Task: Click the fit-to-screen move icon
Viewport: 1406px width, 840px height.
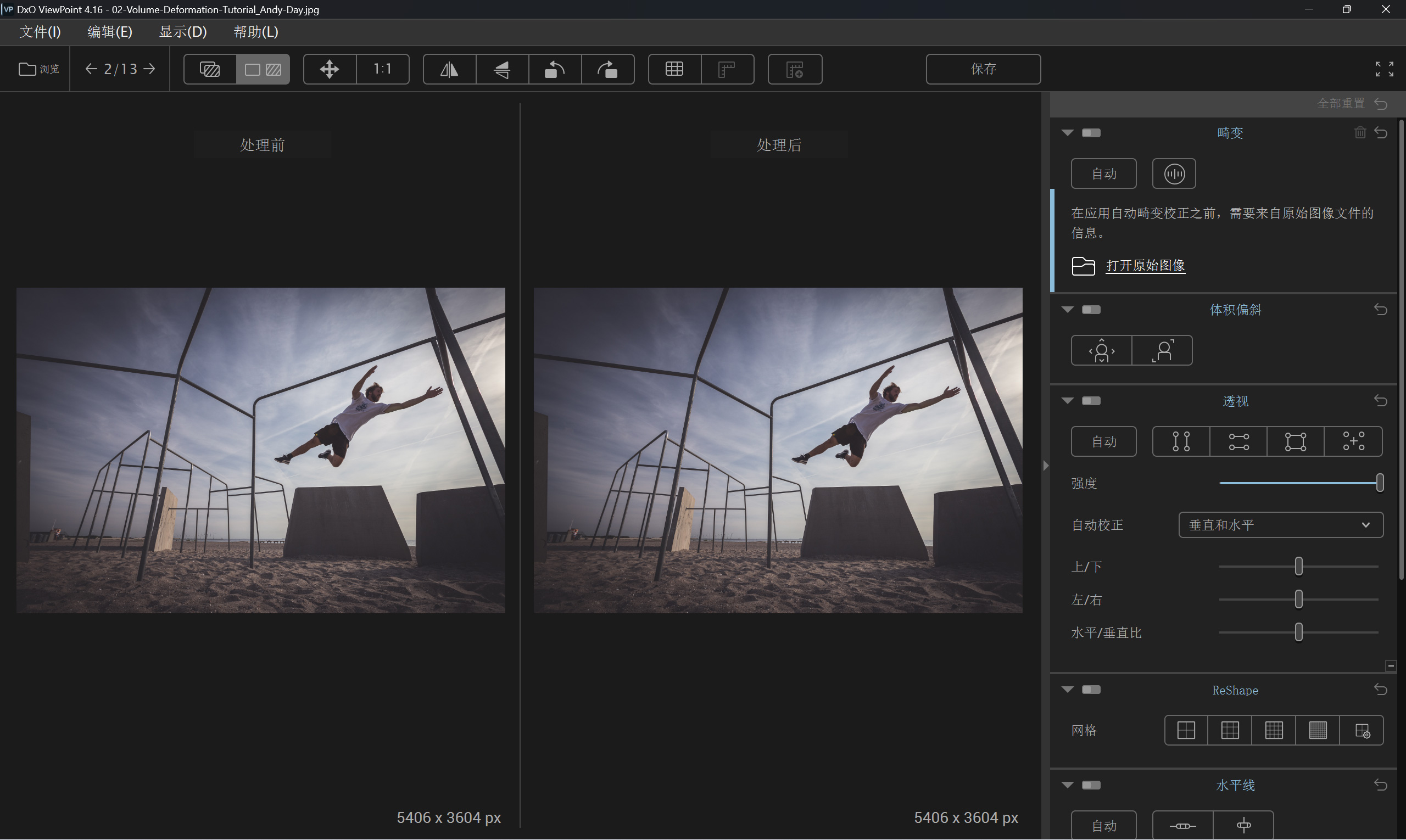Action: pyautogui.click(x=330, y=69)
